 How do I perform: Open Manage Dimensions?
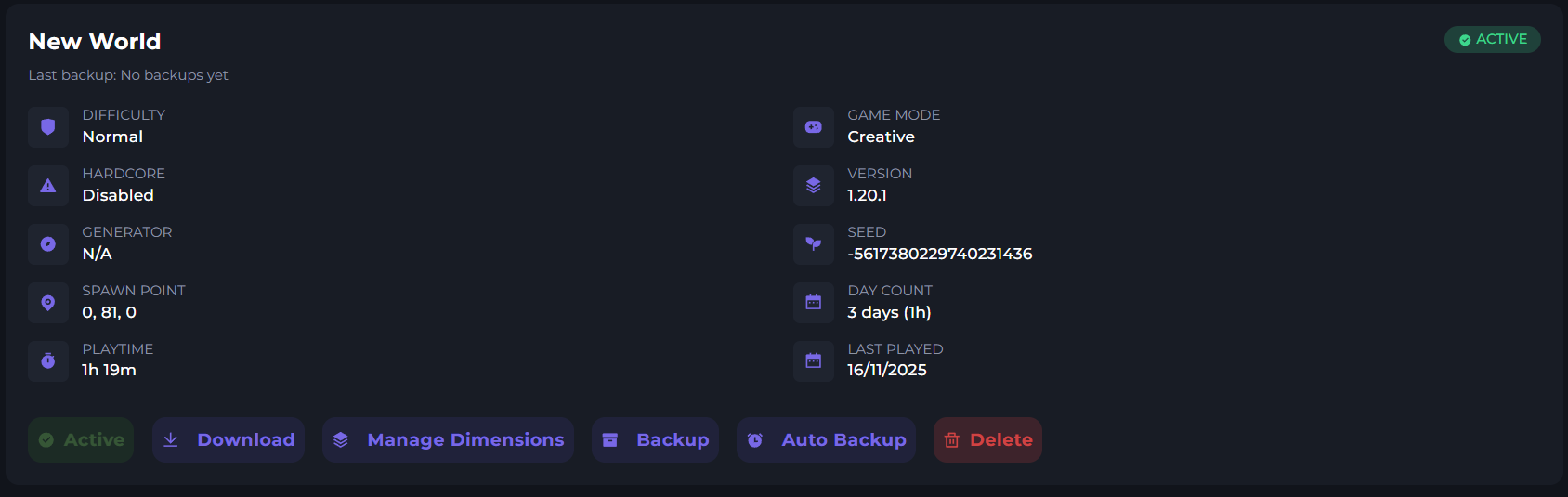(x=448, y=440)
